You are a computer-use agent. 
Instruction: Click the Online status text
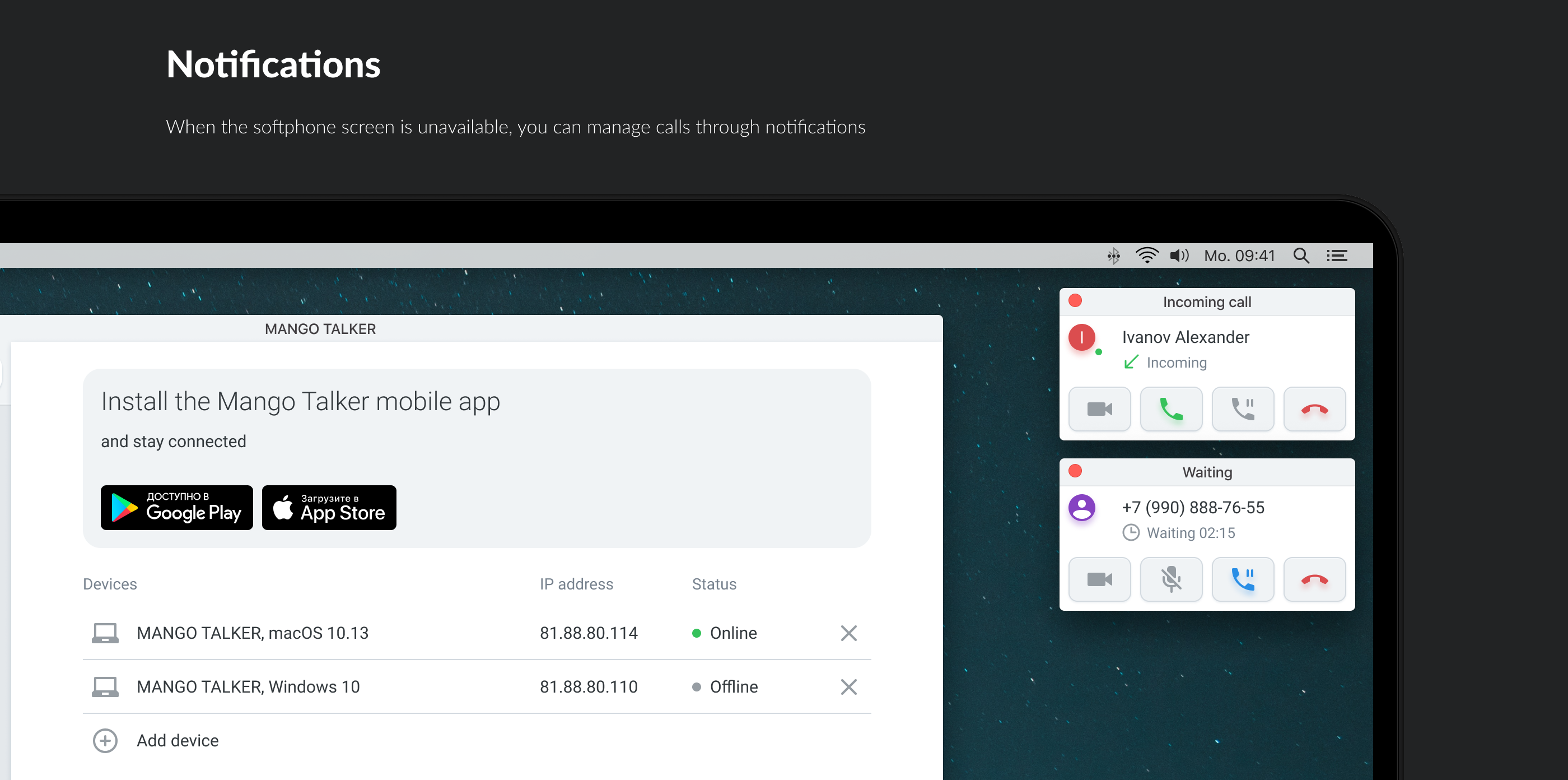(x=734, y=633)
